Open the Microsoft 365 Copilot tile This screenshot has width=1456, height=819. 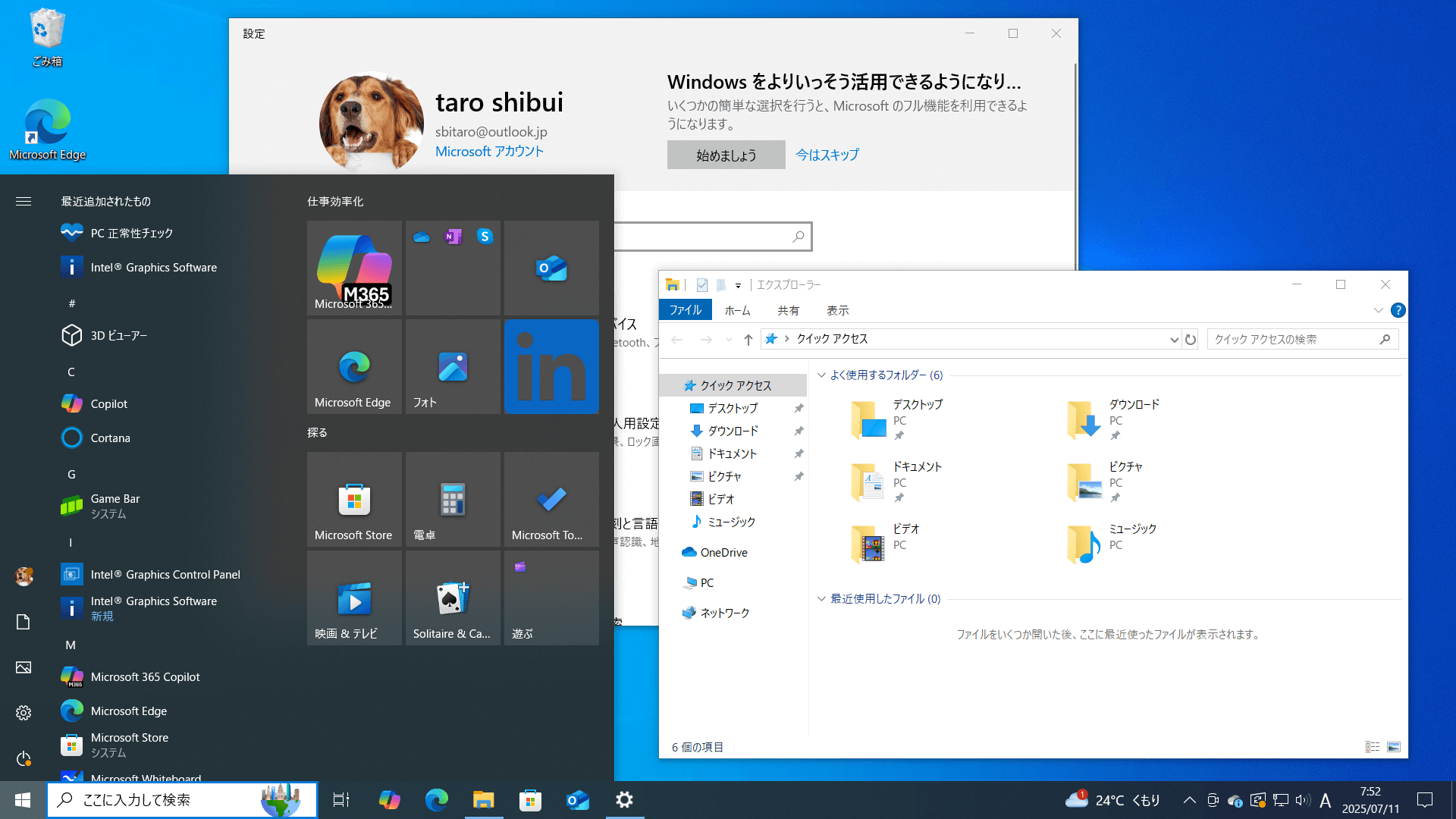tap(354, 268)
